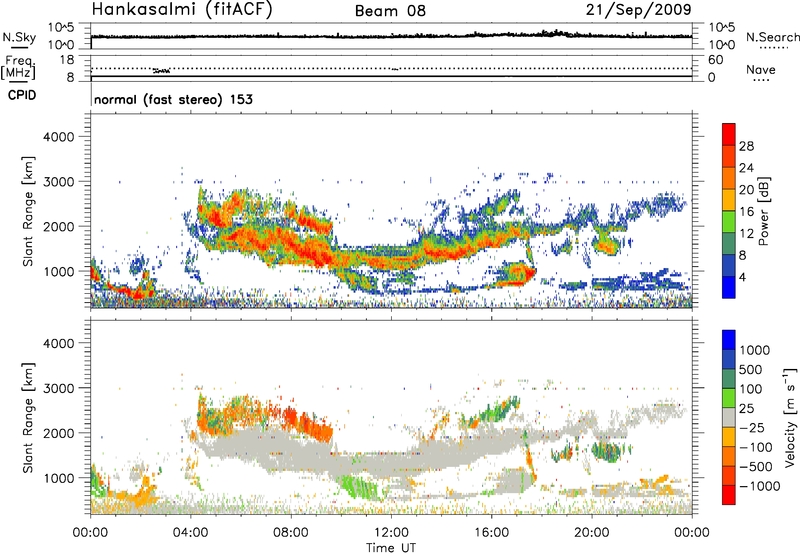Click the Nave legend label
The width and height of the screenshot is (800, 554).
761,69
